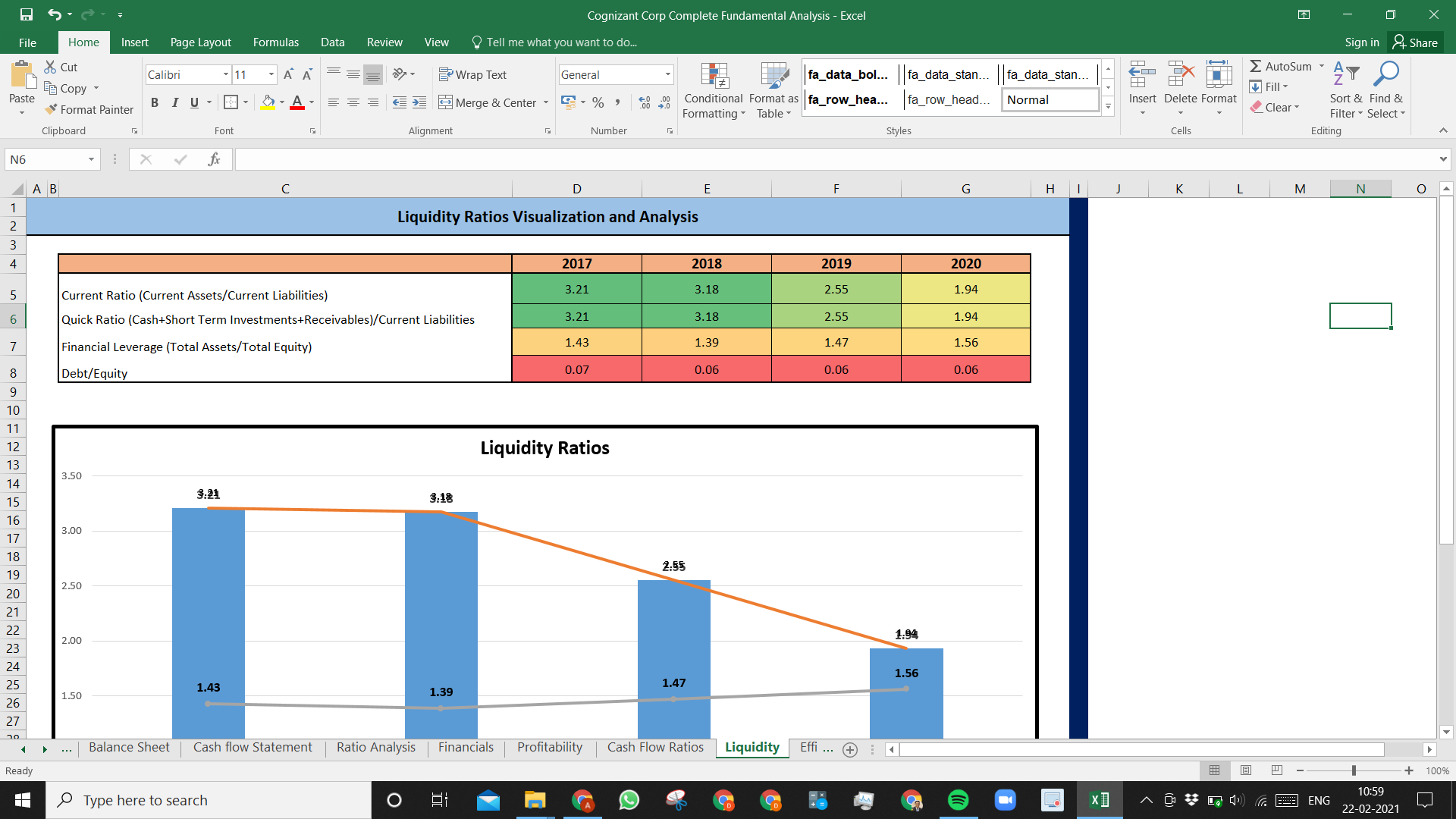The height and width of the screenshot is (819, 1456).
Task: Click the Copy button
Action: [x=66, y=88]
